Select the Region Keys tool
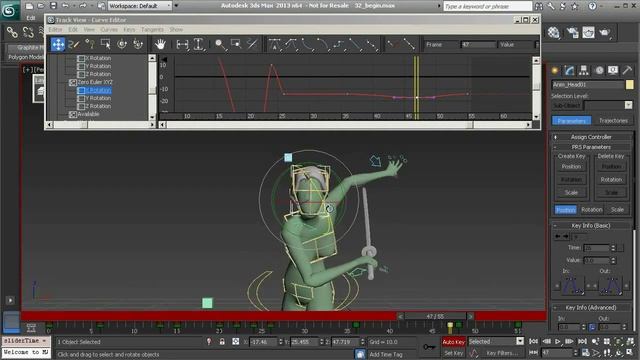 click(x=106, y=44)
